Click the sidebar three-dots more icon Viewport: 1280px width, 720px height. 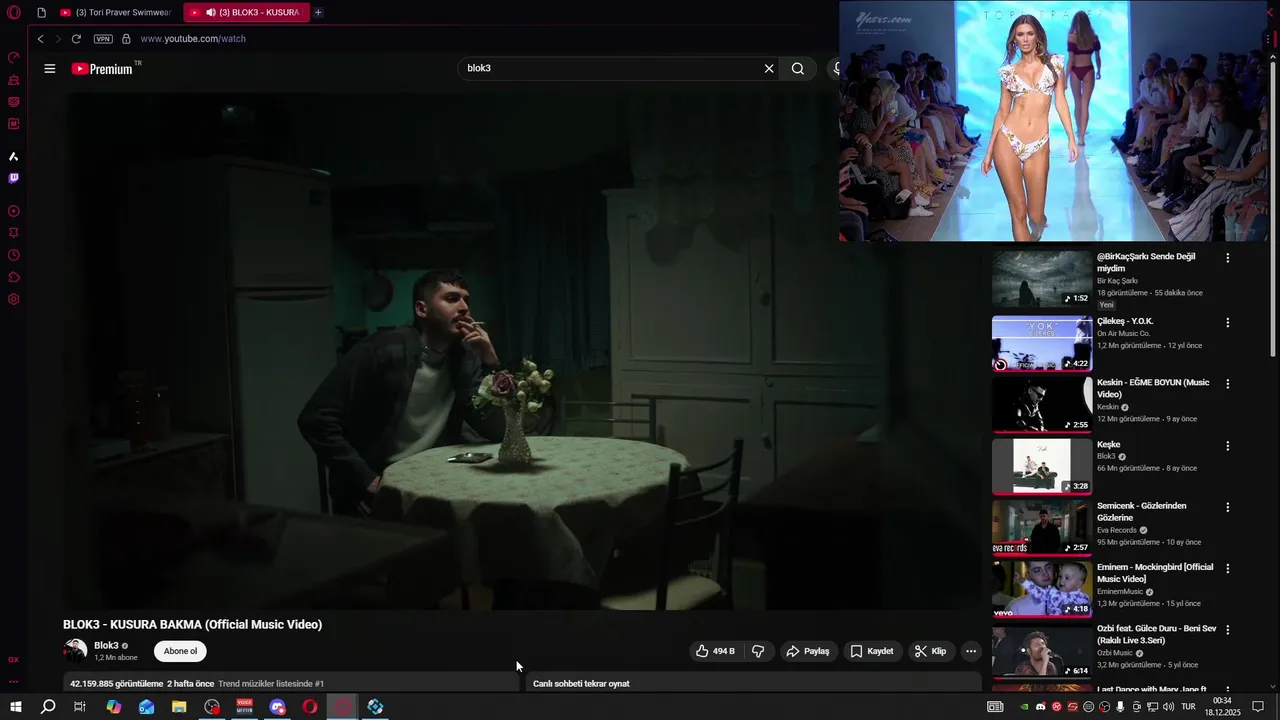click(x=14, y=681)
